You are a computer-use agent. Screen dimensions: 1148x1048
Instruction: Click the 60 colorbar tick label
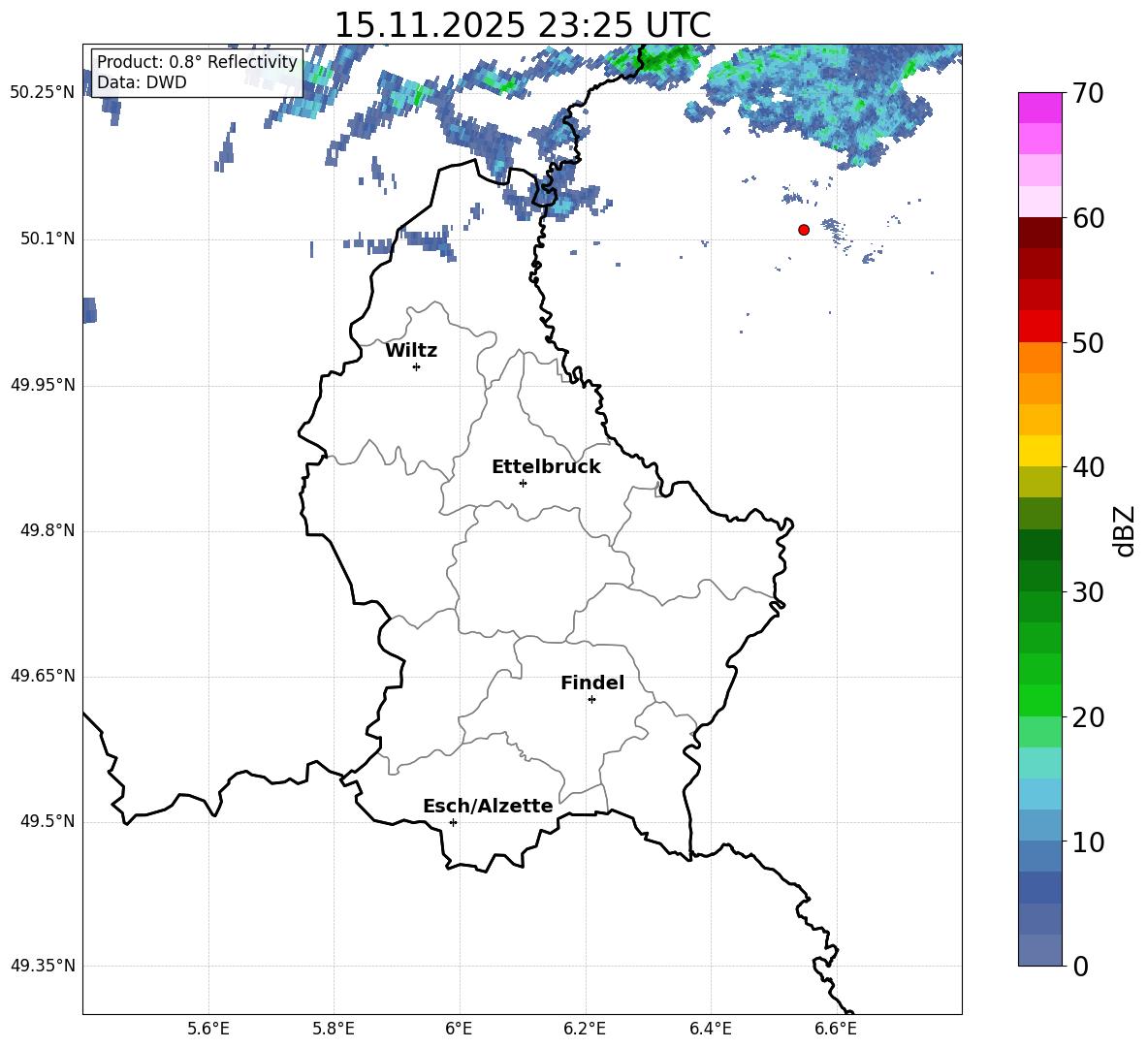(1089, 218)
